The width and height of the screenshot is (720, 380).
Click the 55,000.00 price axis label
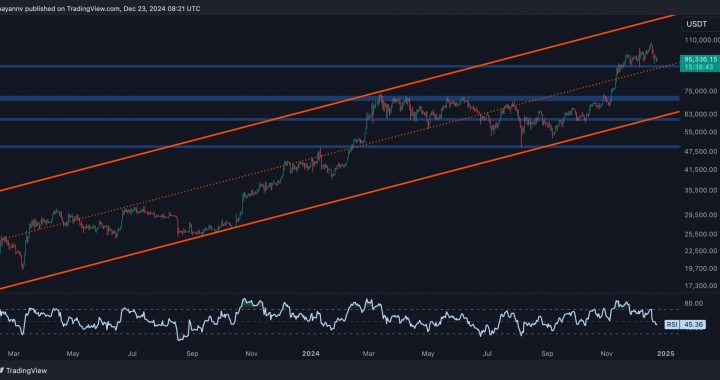point(700,132)
